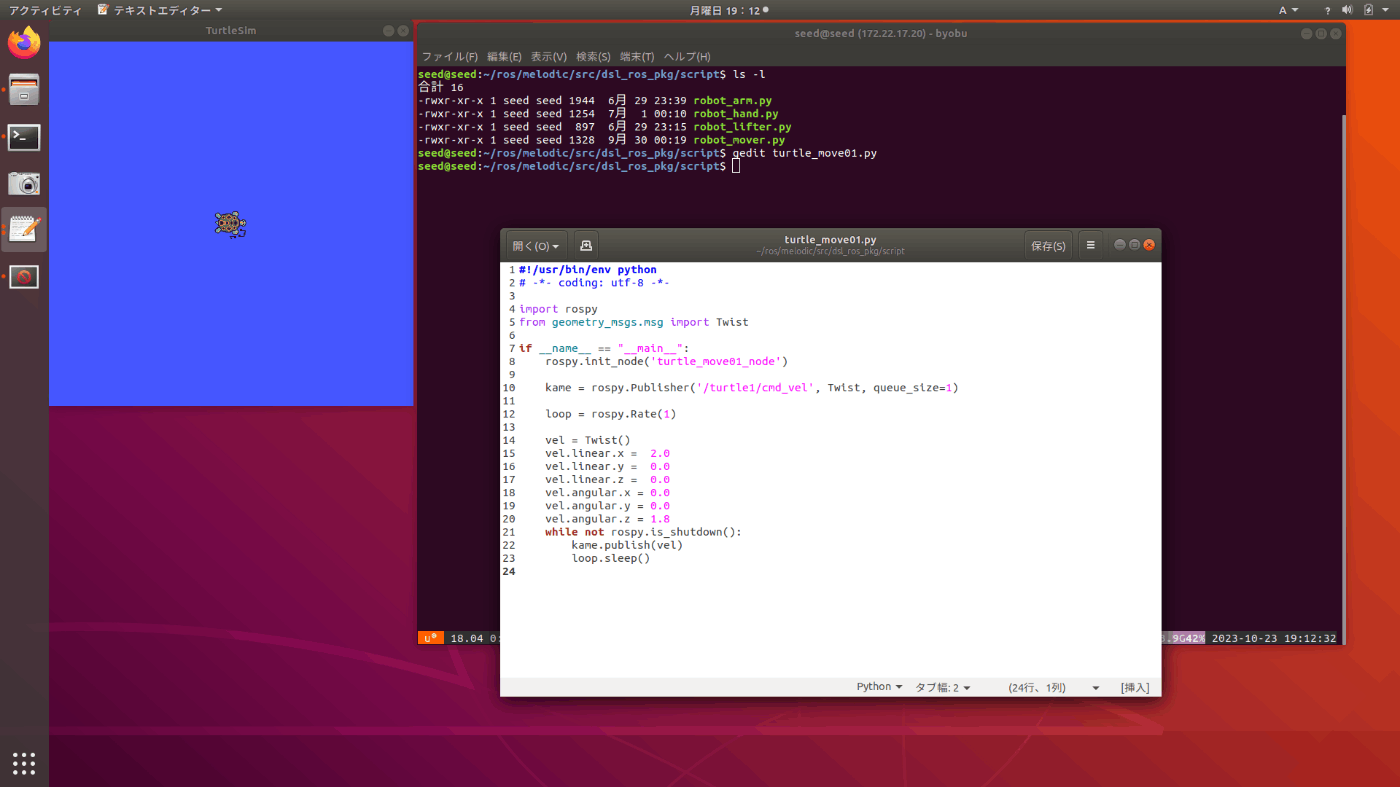Screen dimensions: 1400x787
Task: Open the 端末(T) terminal menu
Action: pyautogui.click(x=636, y=57)
